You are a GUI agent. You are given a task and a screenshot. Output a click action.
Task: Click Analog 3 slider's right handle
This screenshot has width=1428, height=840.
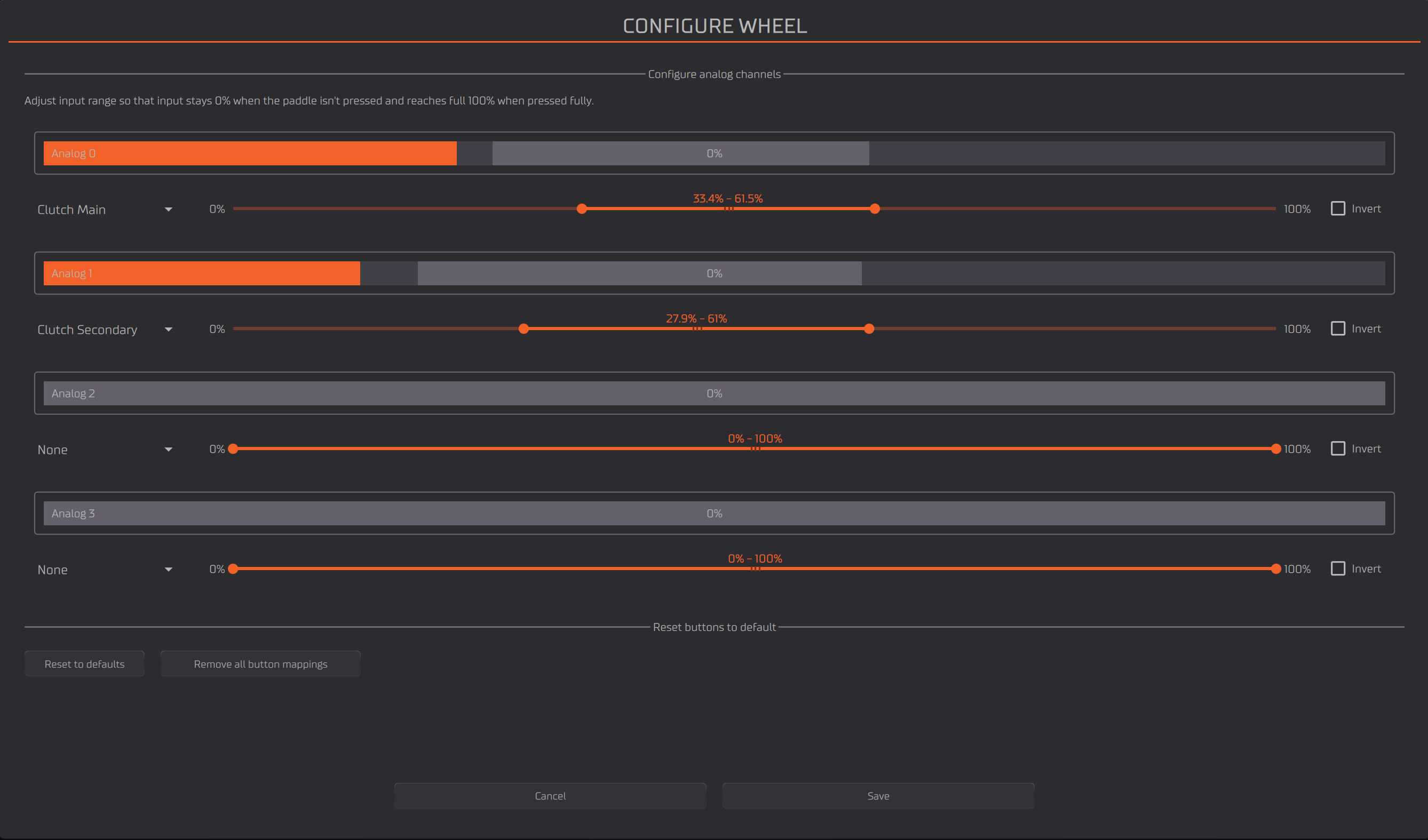[x=1275, y=569]
